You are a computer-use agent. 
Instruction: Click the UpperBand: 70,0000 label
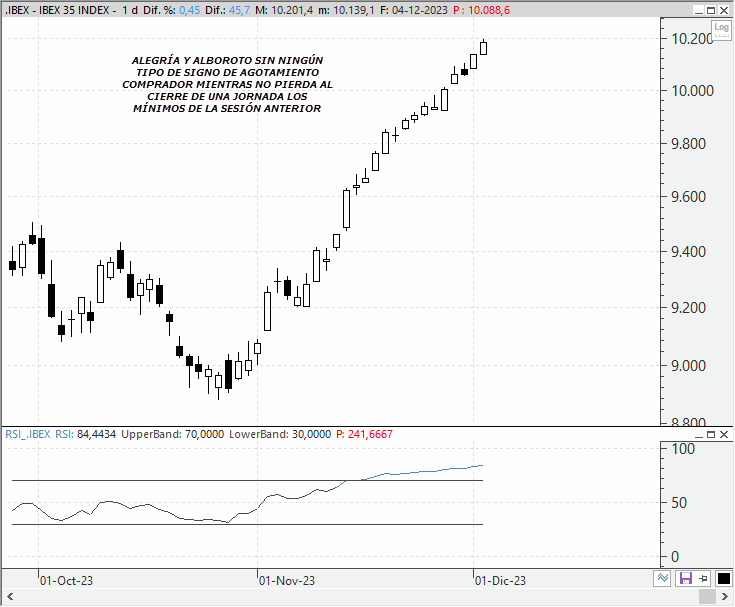point(172,435)
